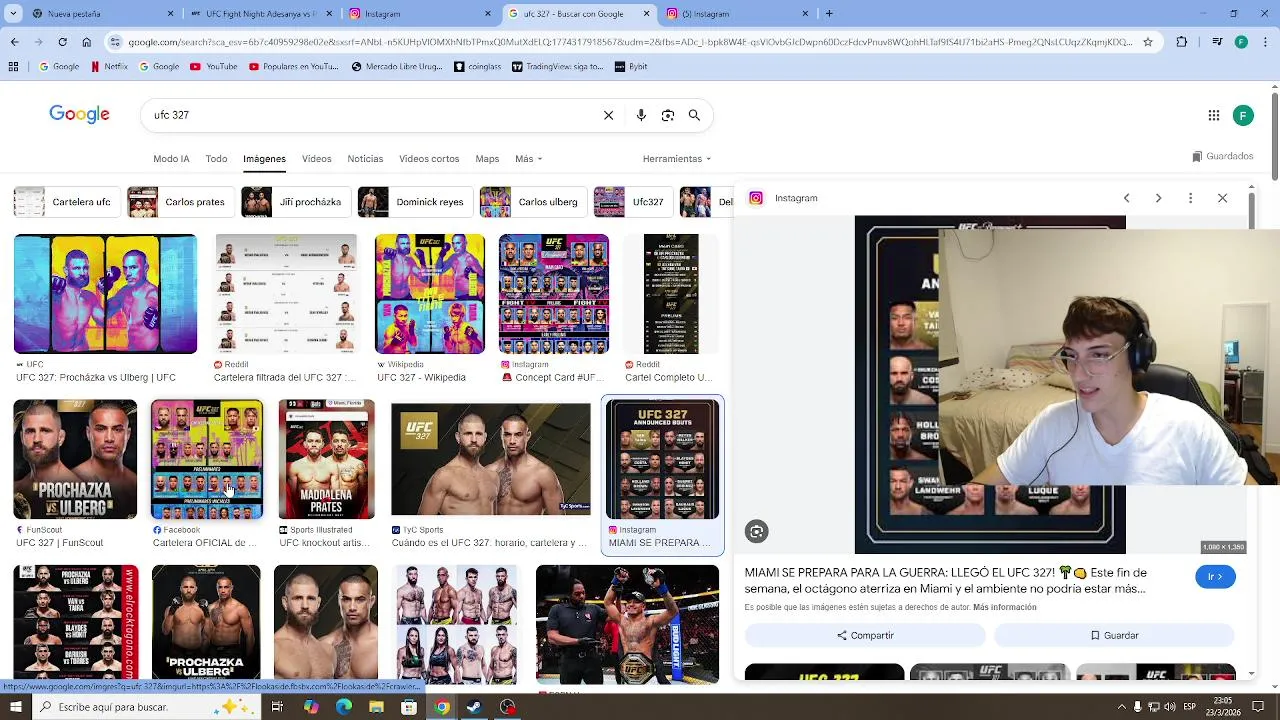This screenshot has height=720, width=1280.
Task: Search inside the previewed image with Lens button
Action: click(x=757, y=532)
